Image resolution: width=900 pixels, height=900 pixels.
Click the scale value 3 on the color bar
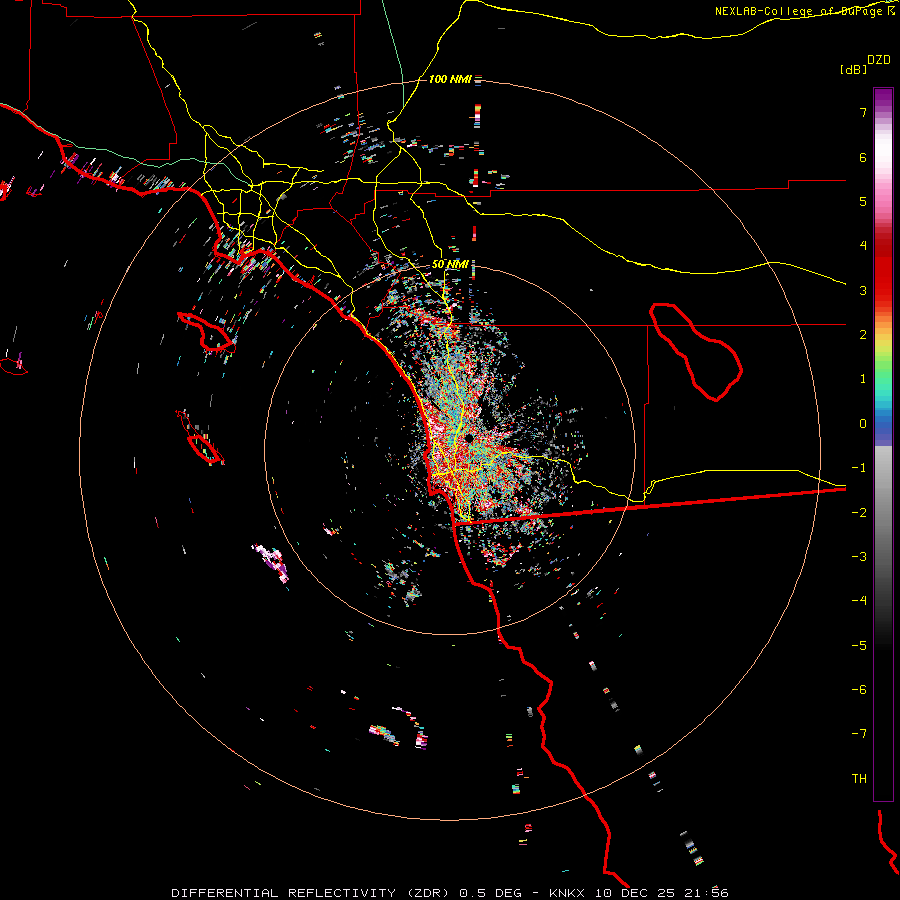click(x=863, y=290)
